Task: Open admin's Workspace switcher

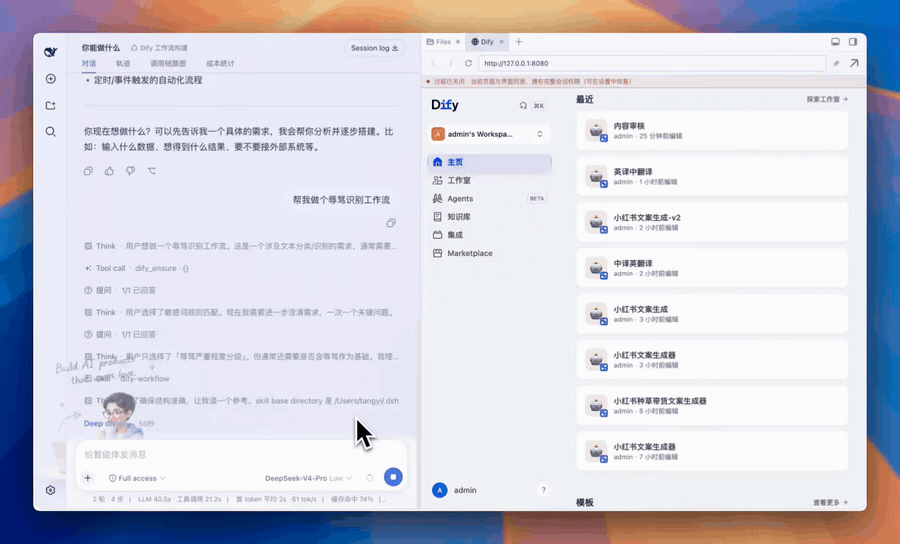Action: [489, 134]
